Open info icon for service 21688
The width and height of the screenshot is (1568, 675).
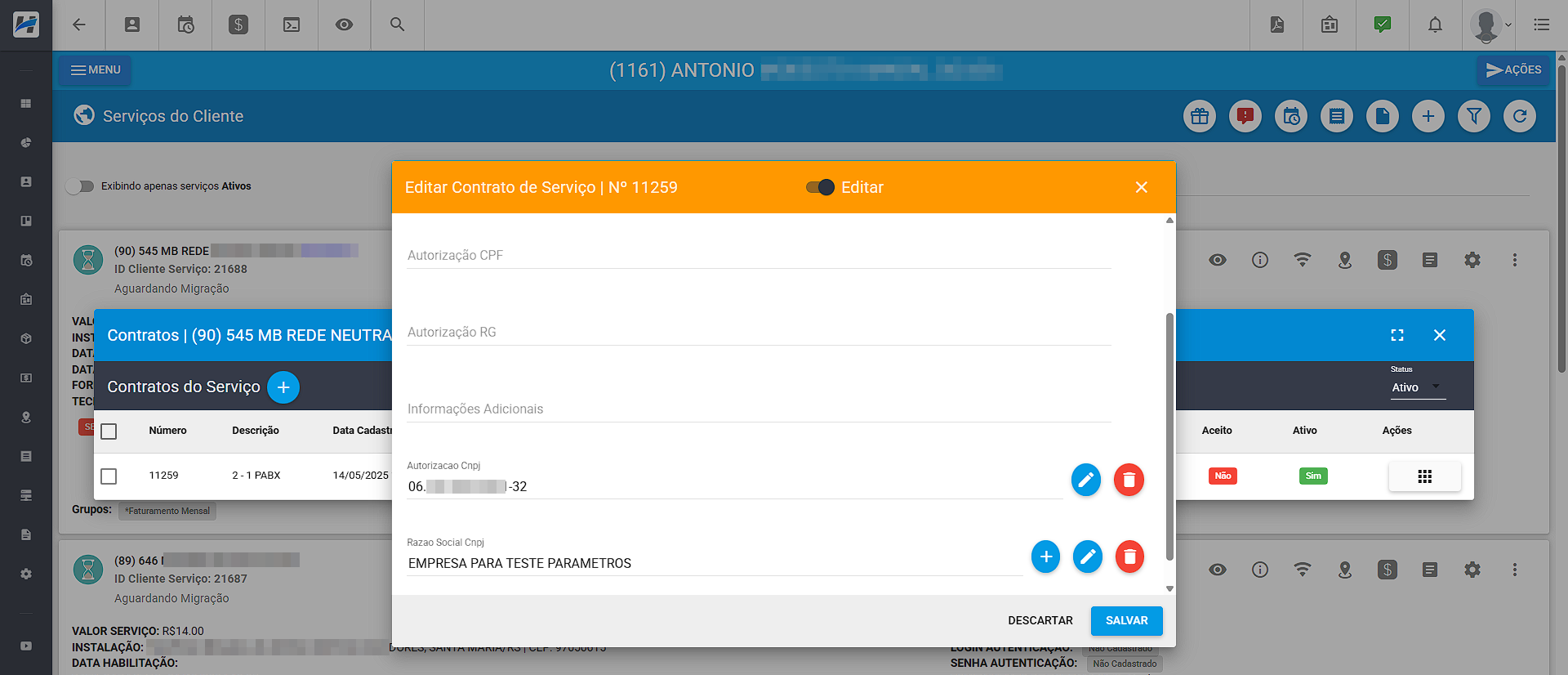tap(1260, 260)
